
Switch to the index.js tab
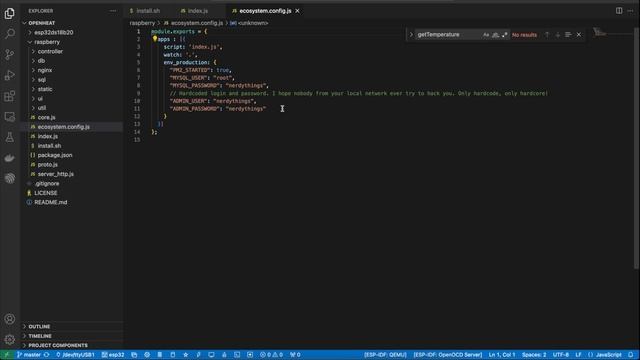click(x=198, y=11)
